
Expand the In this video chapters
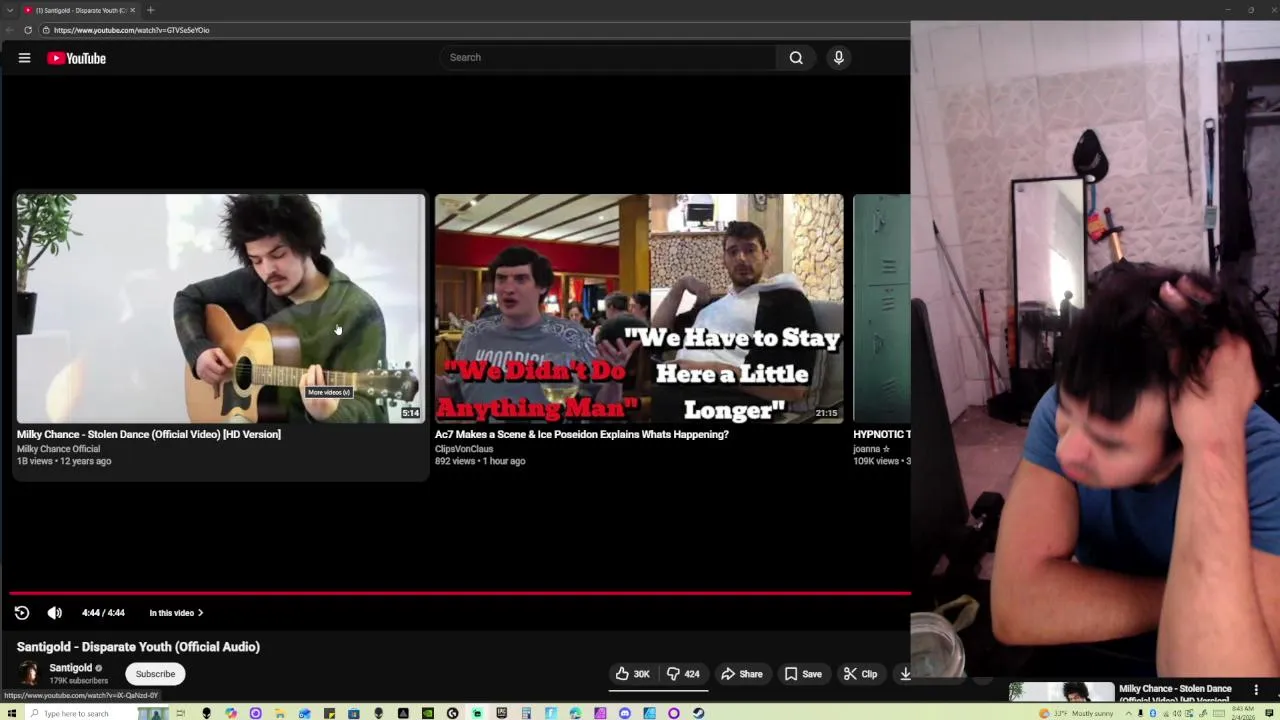pos(176,613)
